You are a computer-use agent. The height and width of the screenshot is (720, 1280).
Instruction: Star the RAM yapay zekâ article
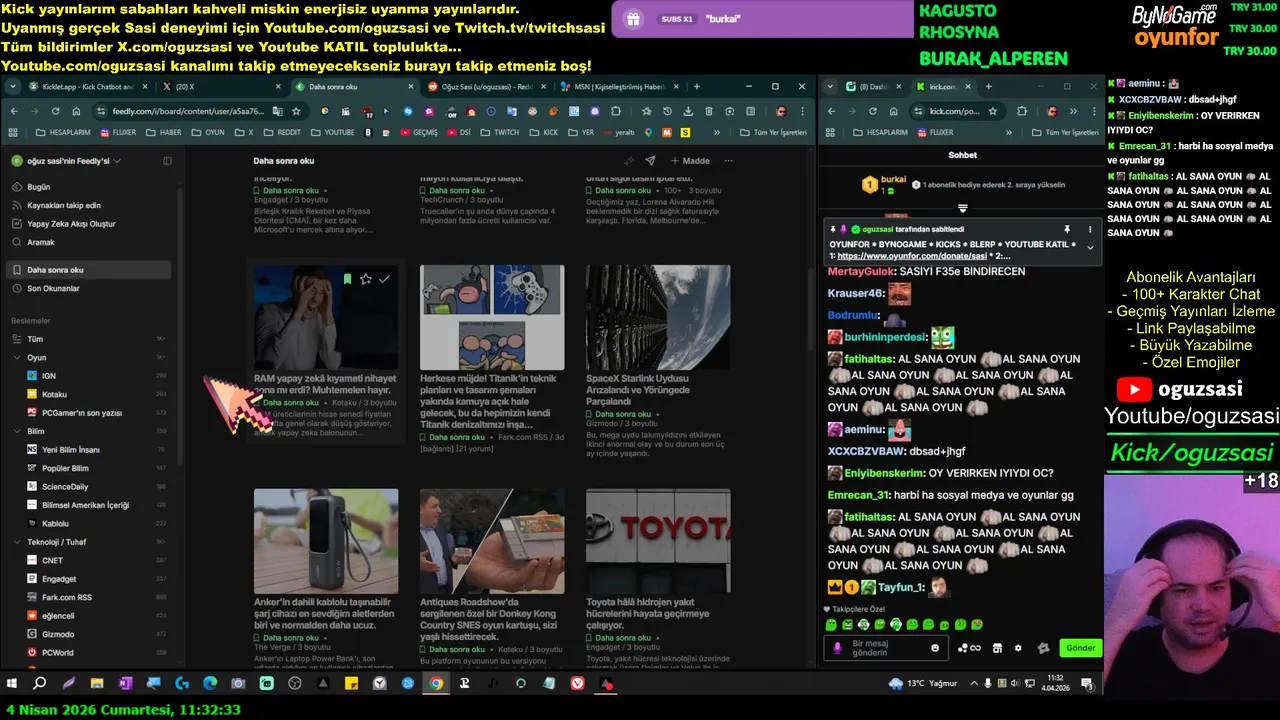366,279
